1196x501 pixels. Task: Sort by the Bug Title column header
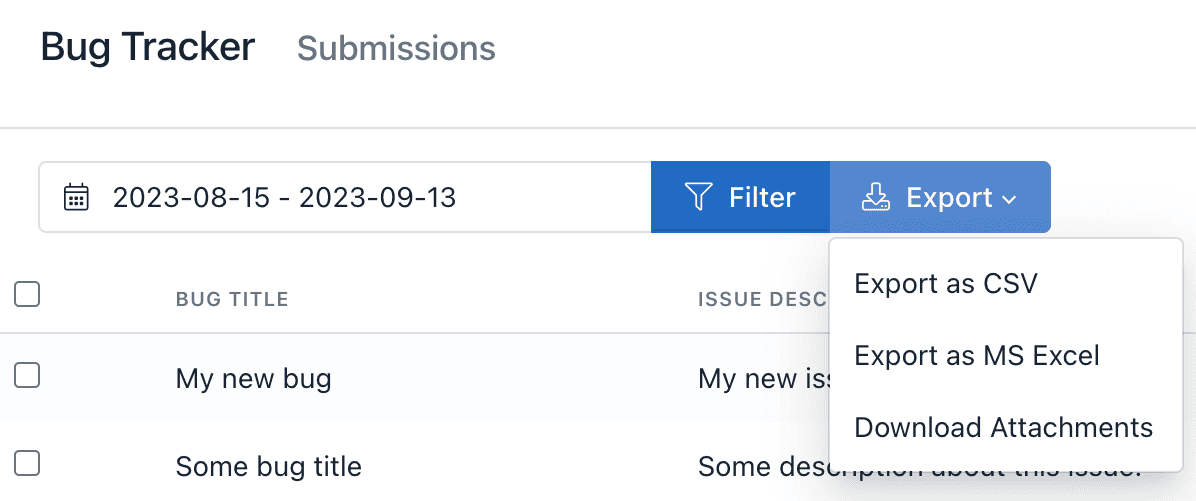[x=232, y=299]
